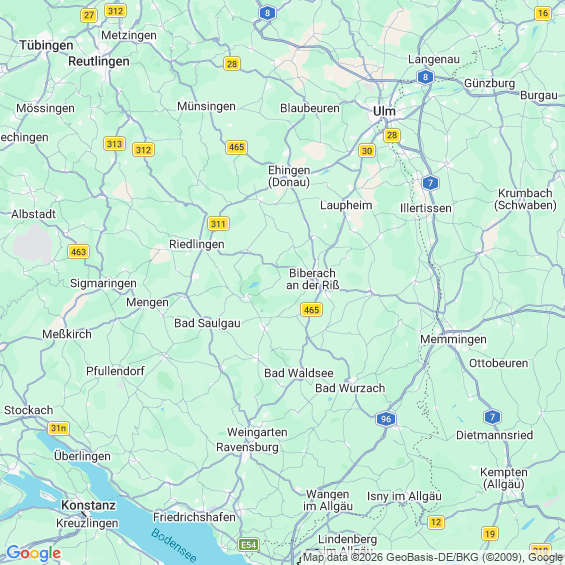
Task: Click the 31n road shield near Stockach
Action: pos(58,428)
